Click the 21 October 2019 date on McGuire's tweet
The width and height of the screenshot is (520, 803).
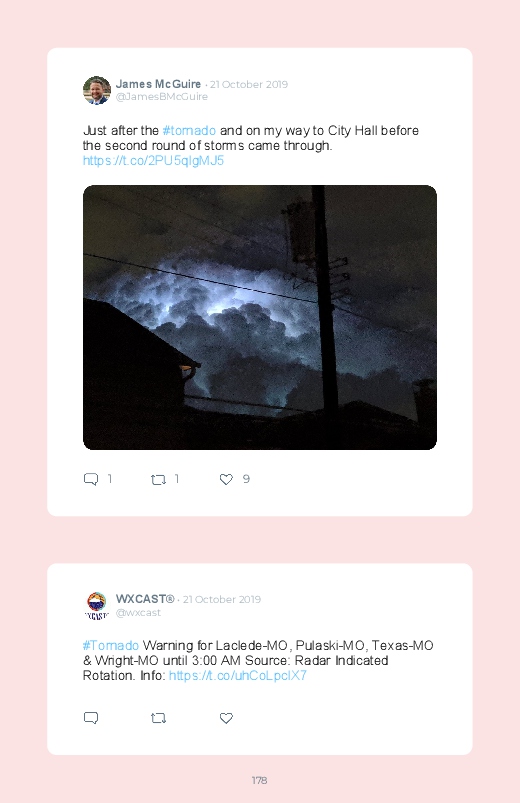pyautogui.click(x=249, y=84)
